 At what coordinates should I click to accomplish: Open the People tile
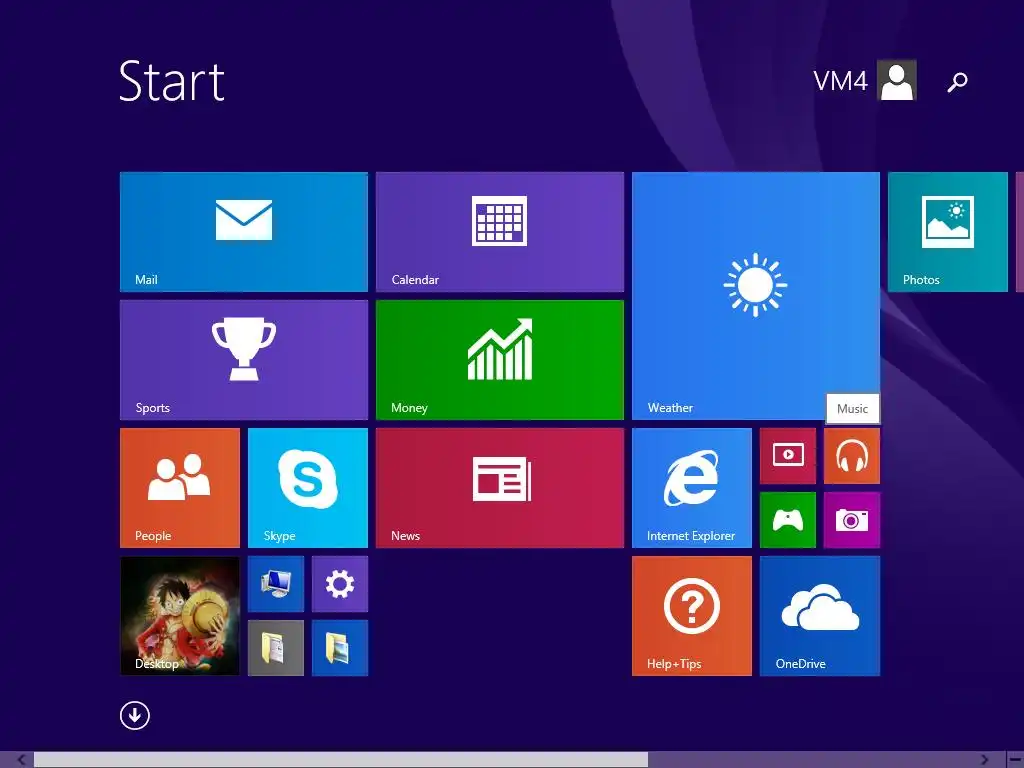coord(180,488)
